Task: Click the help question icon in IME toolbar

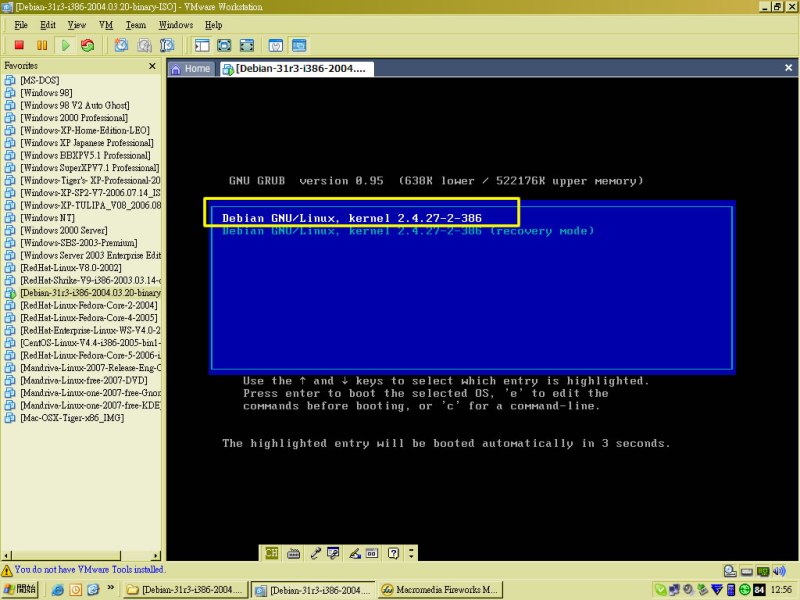Action: pos(393,554)
